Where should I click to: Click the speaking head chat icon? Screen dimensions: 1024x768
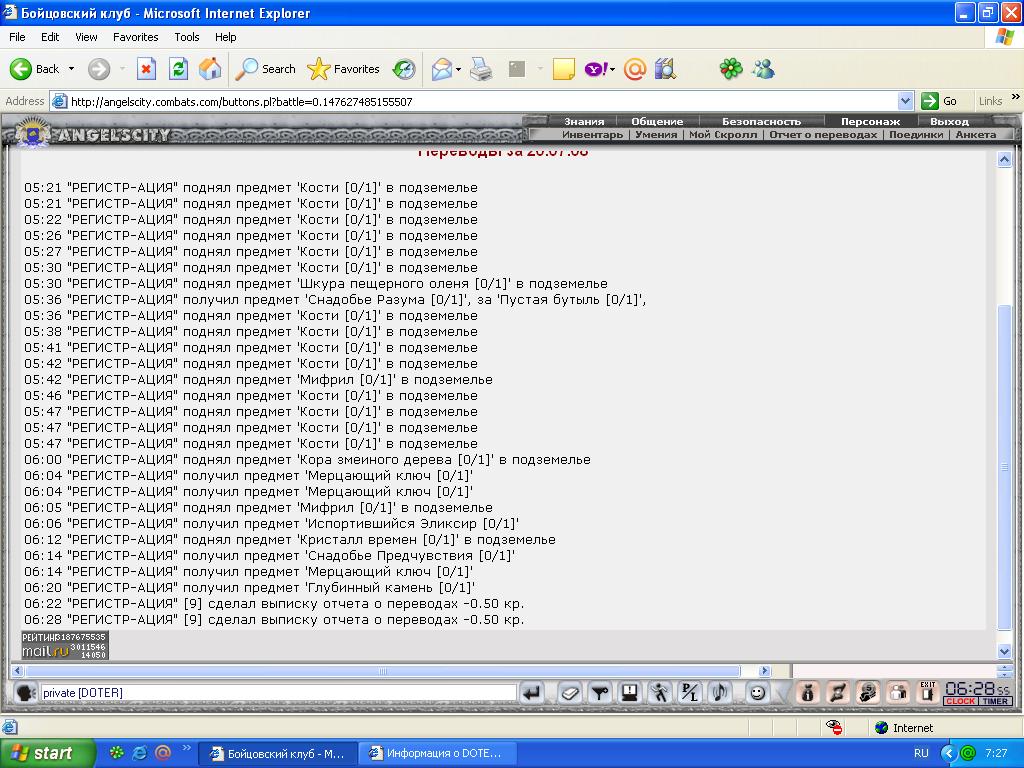(25, 692)
